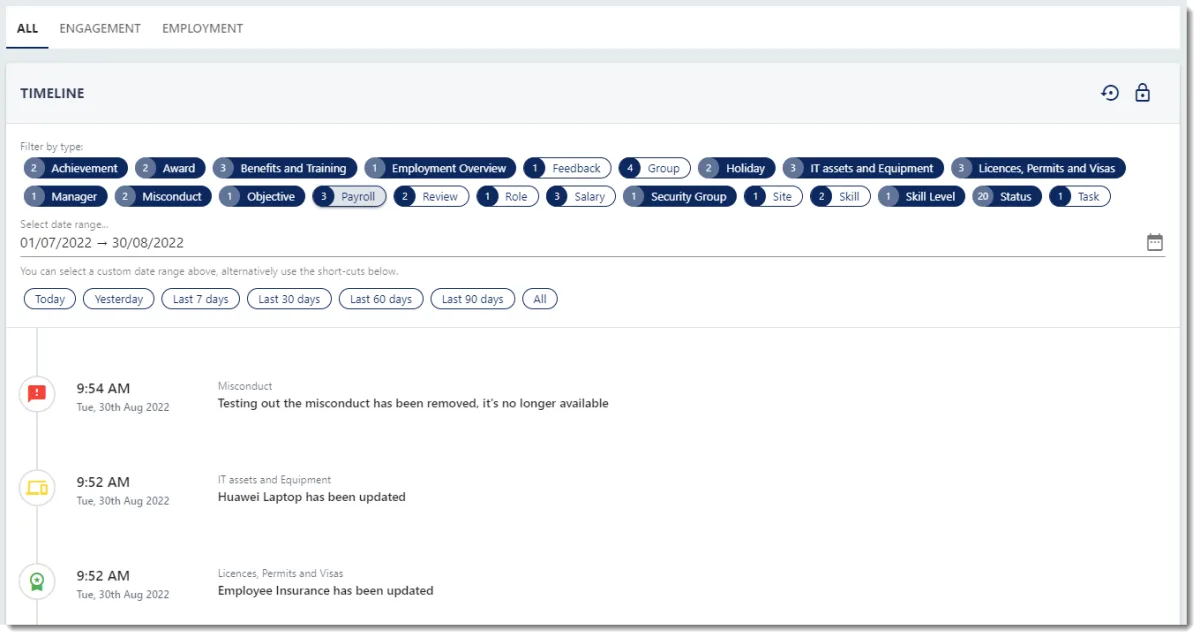Click the timeline history reset icon
The image size is (1200, 638).
tap(1110, 93)
